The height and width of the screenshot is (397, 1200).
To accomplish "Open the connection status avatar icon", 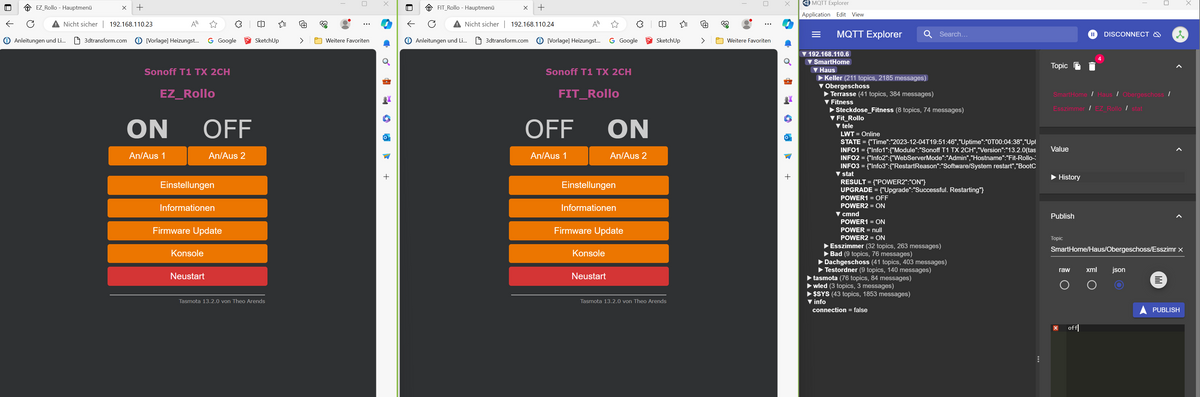I will pyautogui.click(x=1180, y=34).
